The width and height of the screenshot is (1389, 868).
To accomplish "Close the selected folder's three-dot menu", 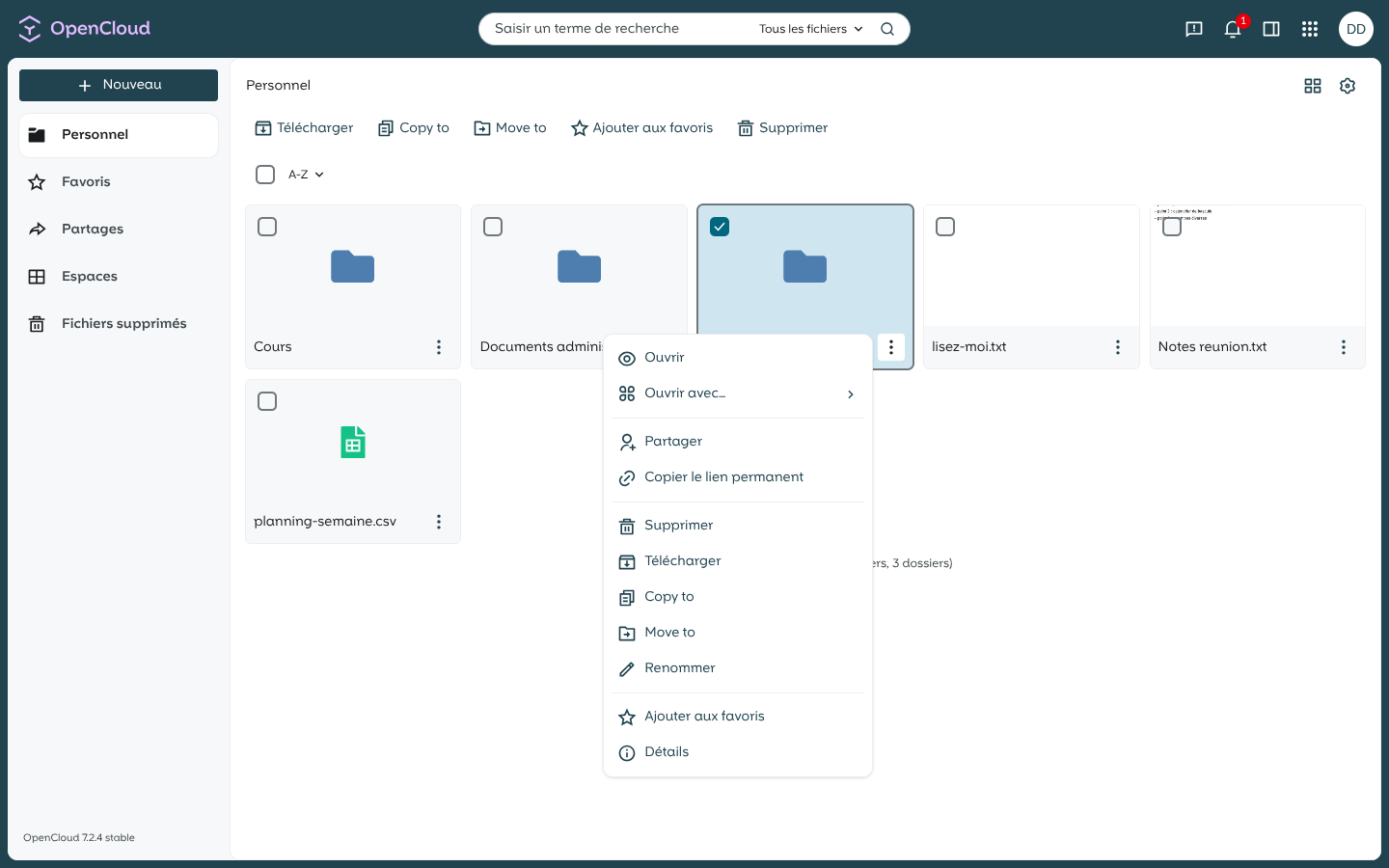I will coord(891,347).
